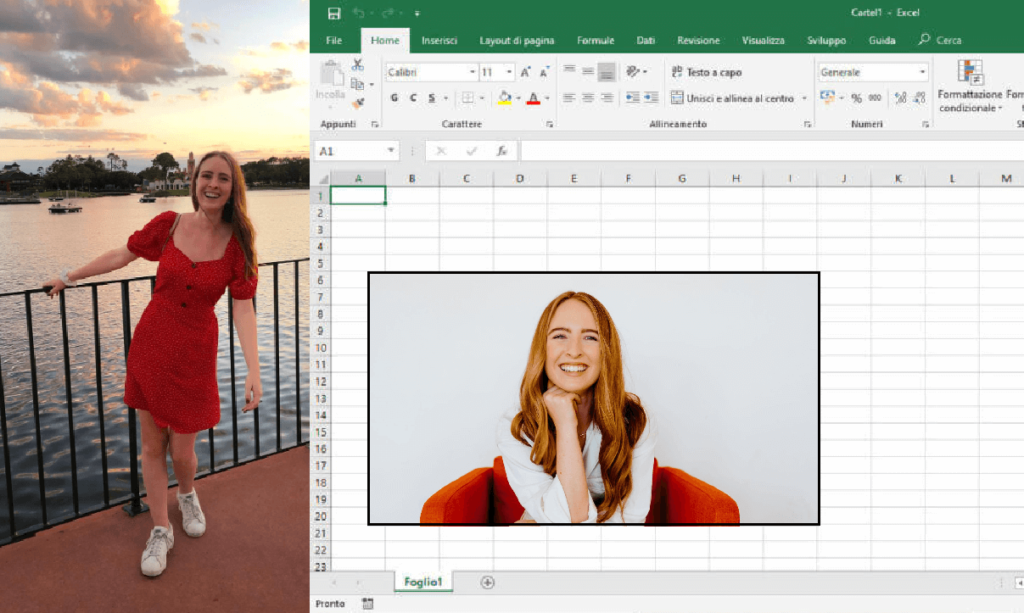Click the Cerca search control

(x=939, y=40)
